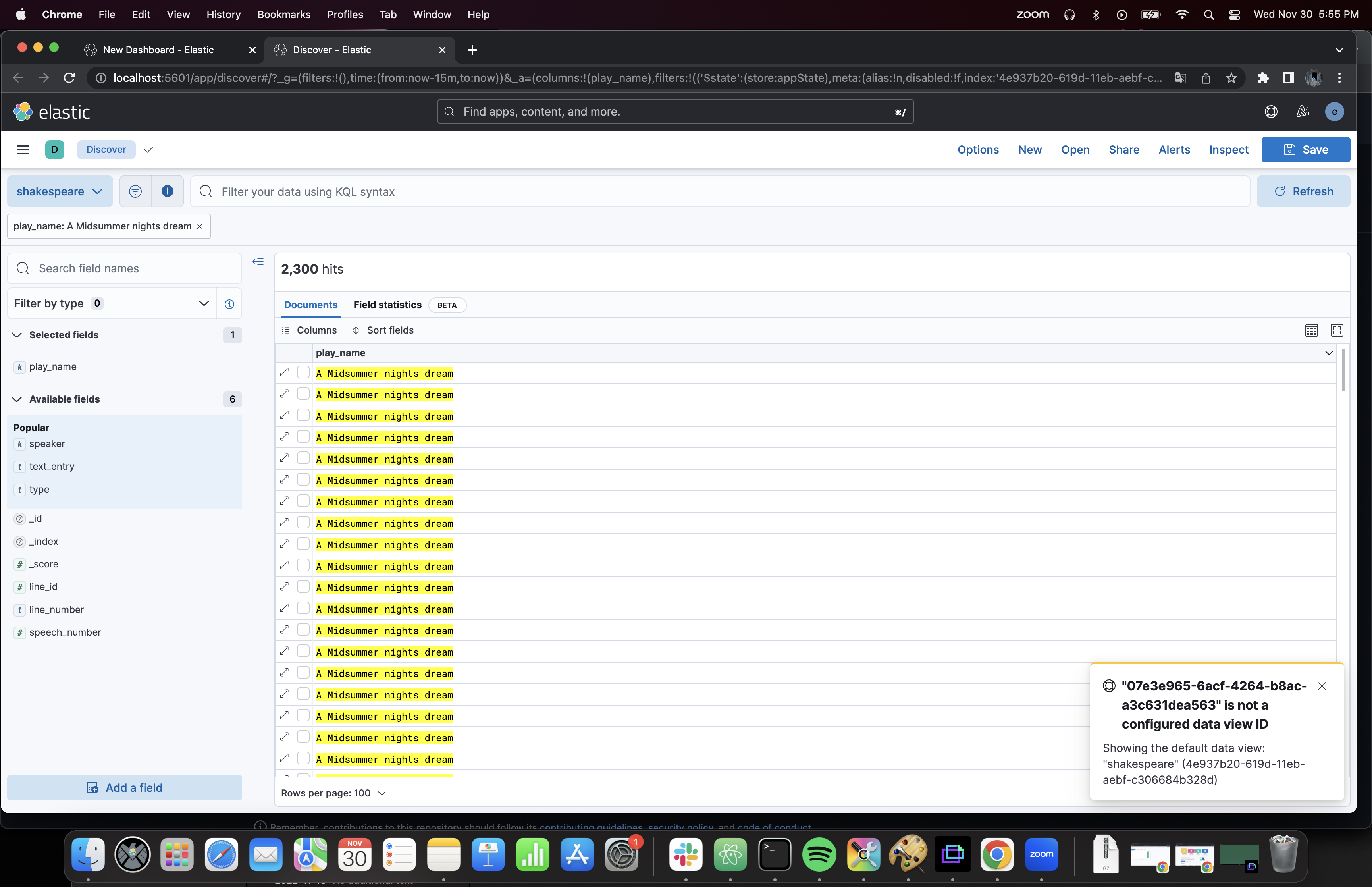Click the user avatar icon

1335,111
